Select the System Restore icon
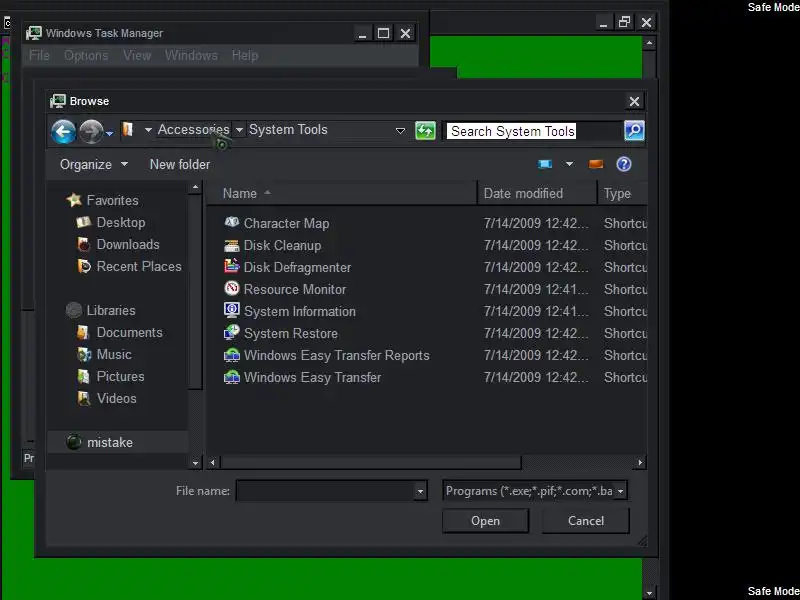 (232, 332)
